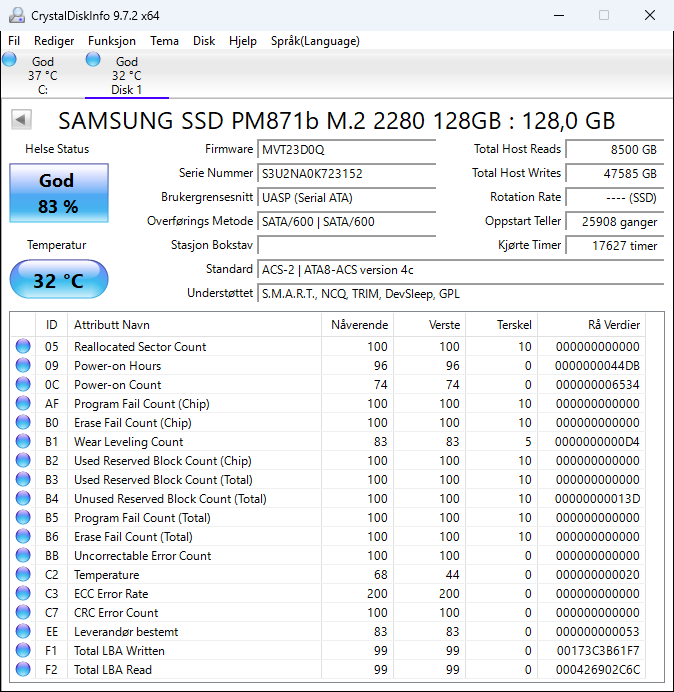
Task: Click the Disk 1 status orb
Action: [93, 59]
